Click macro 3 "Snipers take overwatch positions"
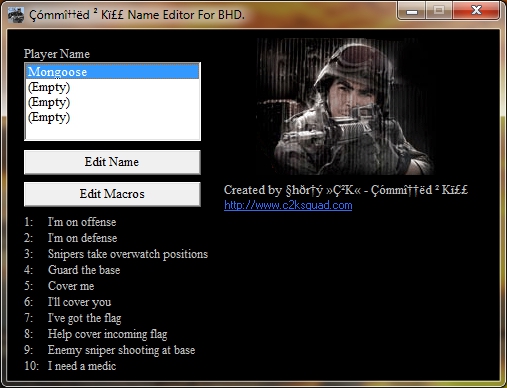The image size is (507, 388). coord(128,254)
